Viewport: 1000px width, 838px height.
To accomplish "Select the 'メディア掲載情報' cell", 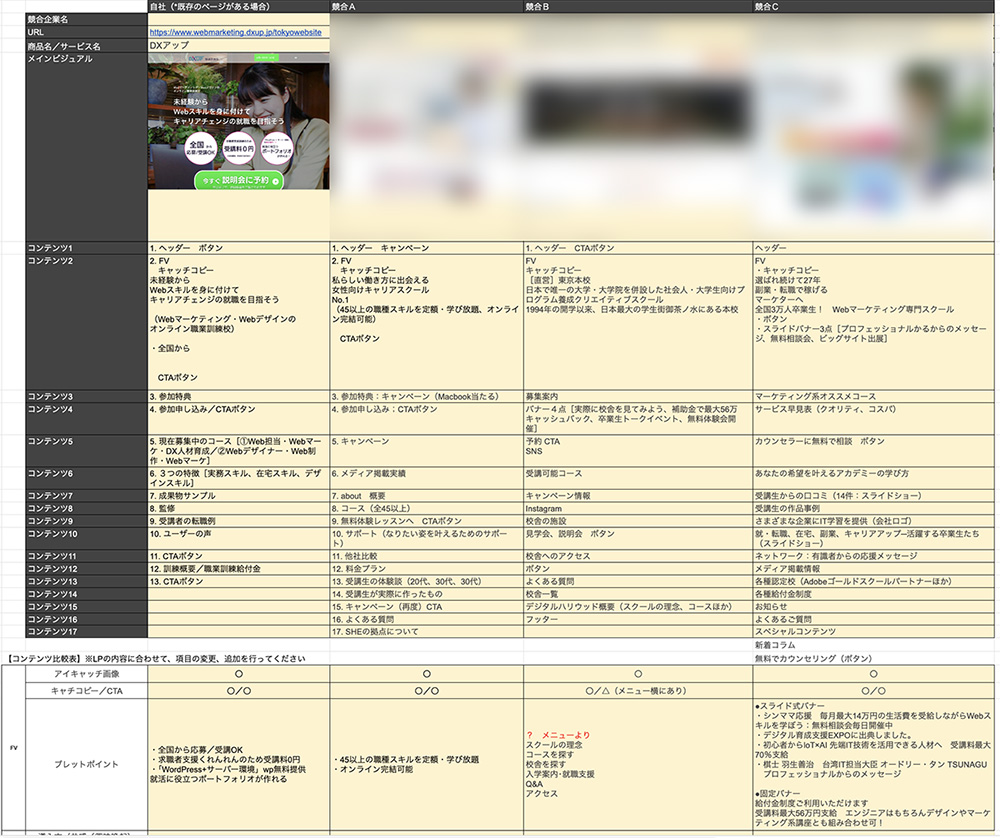I will pyautogui.click(x=874, y=569).
